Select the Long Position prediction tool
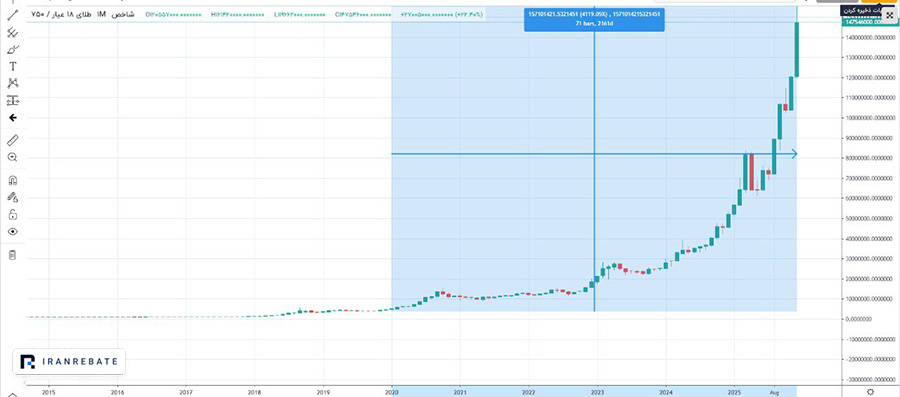900x397 pixels. (x=13, y=100)
